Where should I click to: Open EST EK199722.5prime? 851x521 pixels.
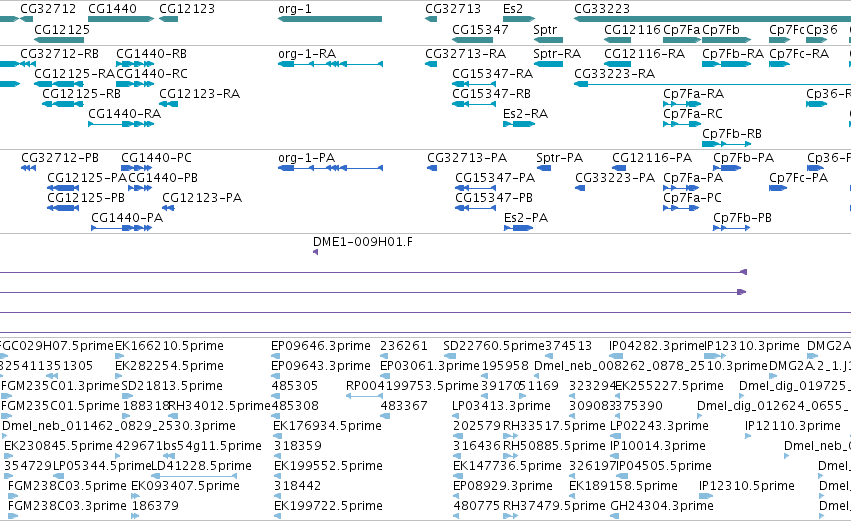(x=328, y=506)
